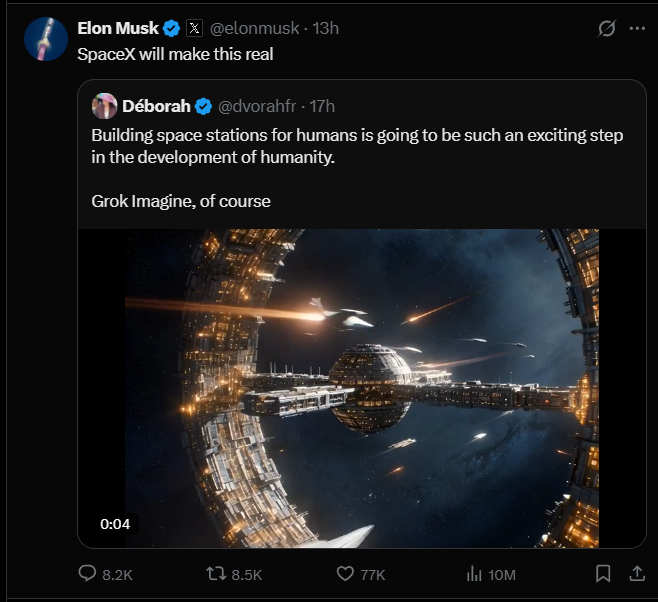Click the blue verified badge beside Déborah
Viewport: 658px width, 602px height.
(203, 106)
